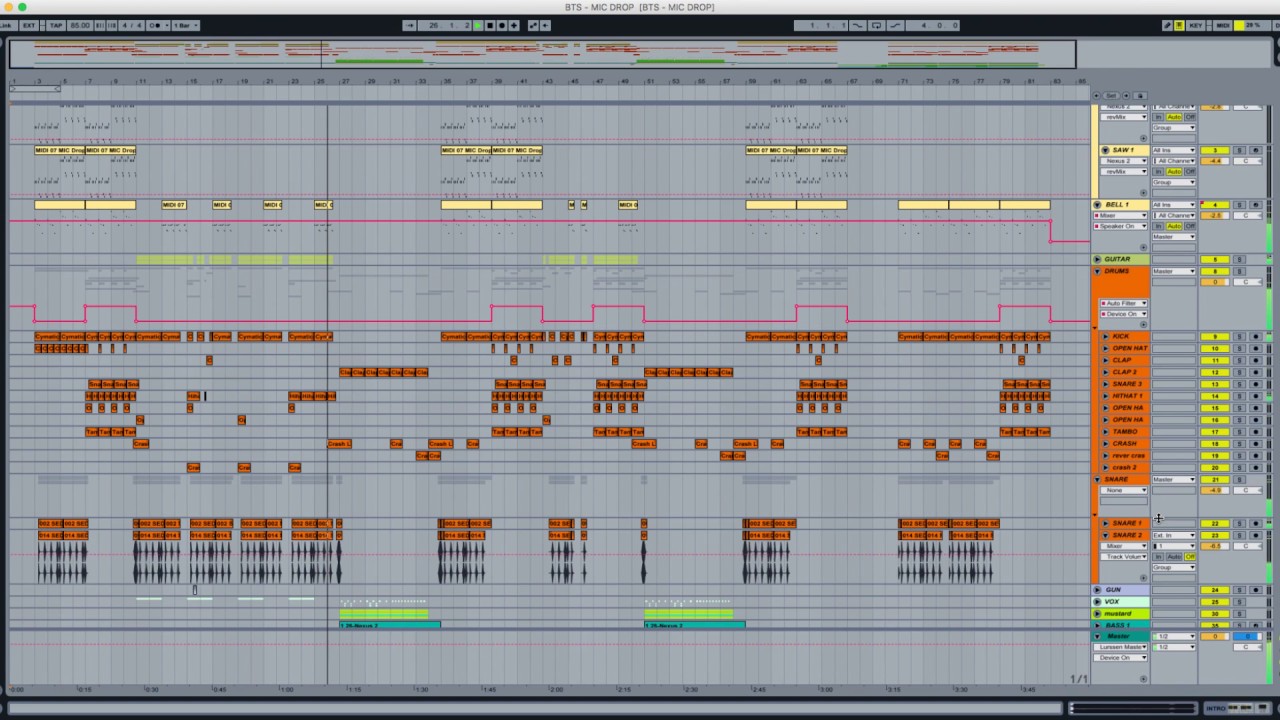
Task: Start playback with the green Play button
Action: [478, 25]
